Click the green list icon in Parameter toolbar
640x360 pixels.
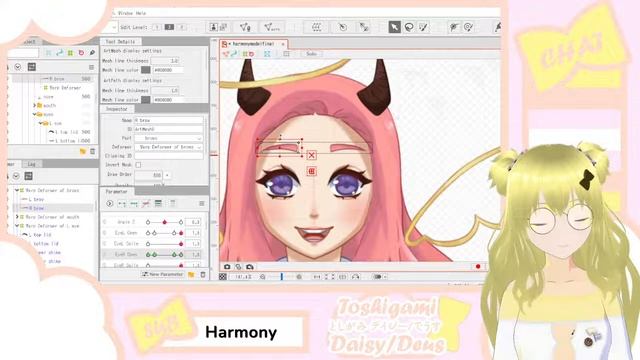pos(158,203)
